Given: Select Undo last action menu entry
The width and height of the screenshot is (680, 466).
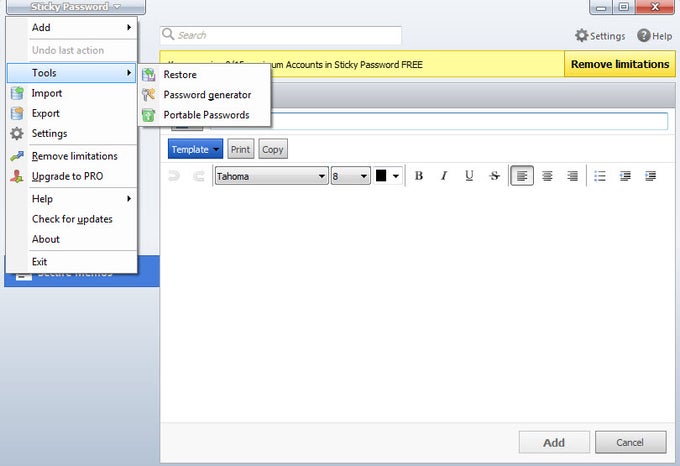Looking at the screenshot, I should [x=72, y=50].
